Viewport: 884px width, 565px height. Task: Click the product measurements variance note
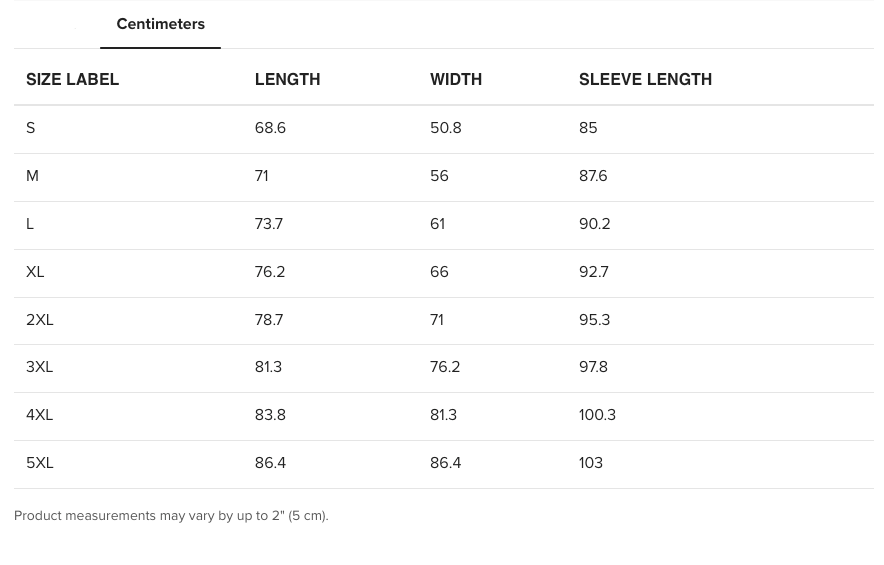171,516
